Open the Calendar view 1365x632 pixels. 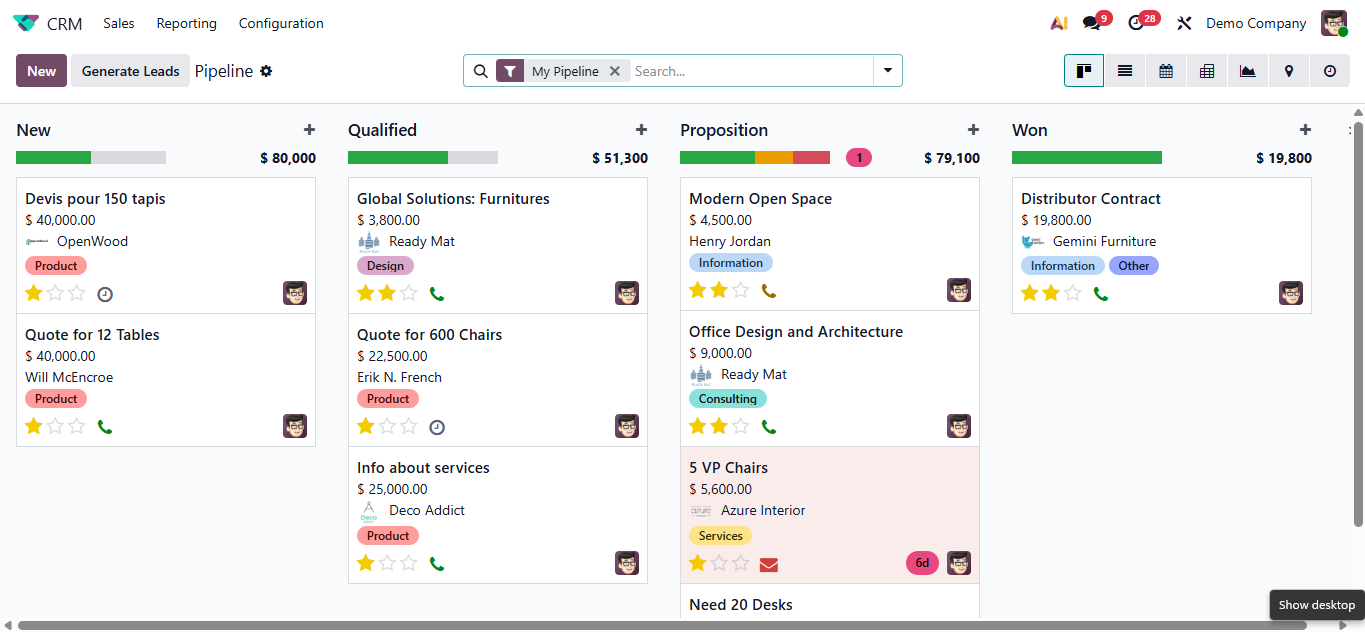coord(1166,70)
